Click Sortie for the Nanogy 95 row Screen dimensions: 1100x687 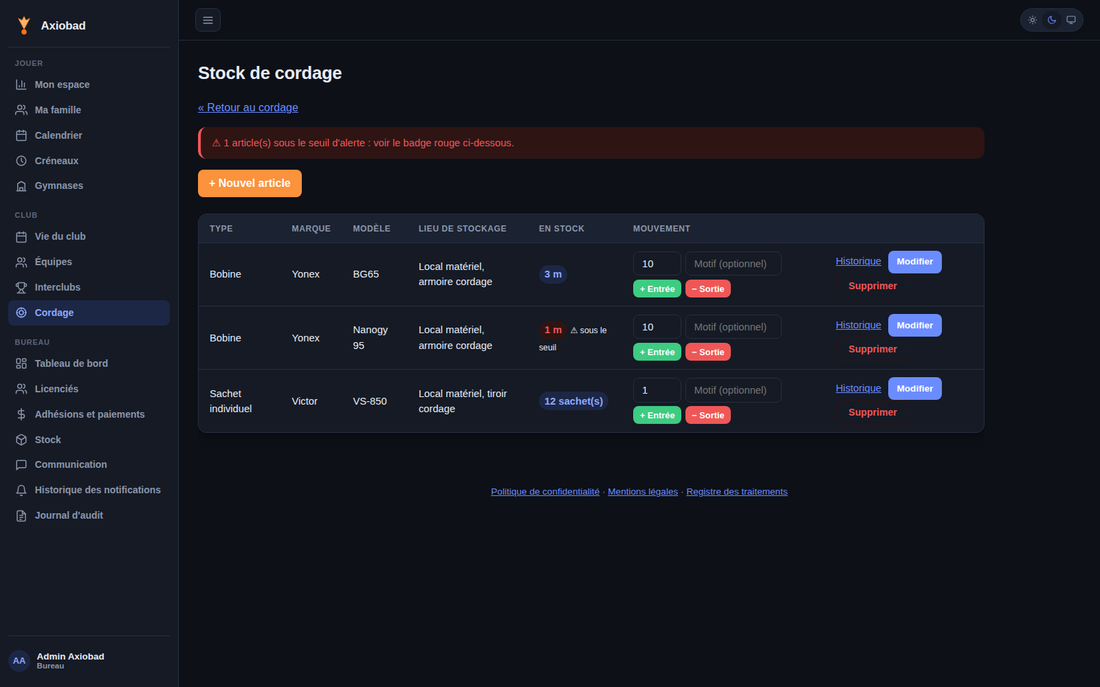[x=708, y=352]
